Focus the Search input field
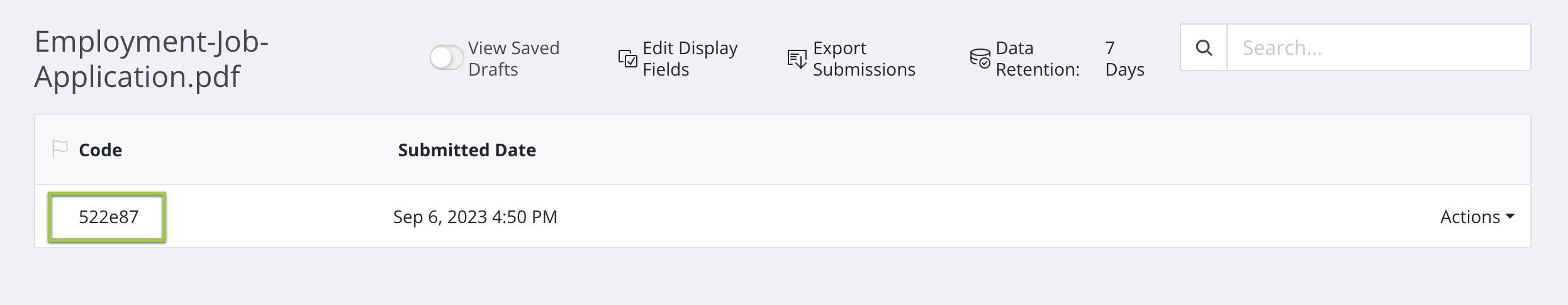The image size is (1568, 305). 1378,48
